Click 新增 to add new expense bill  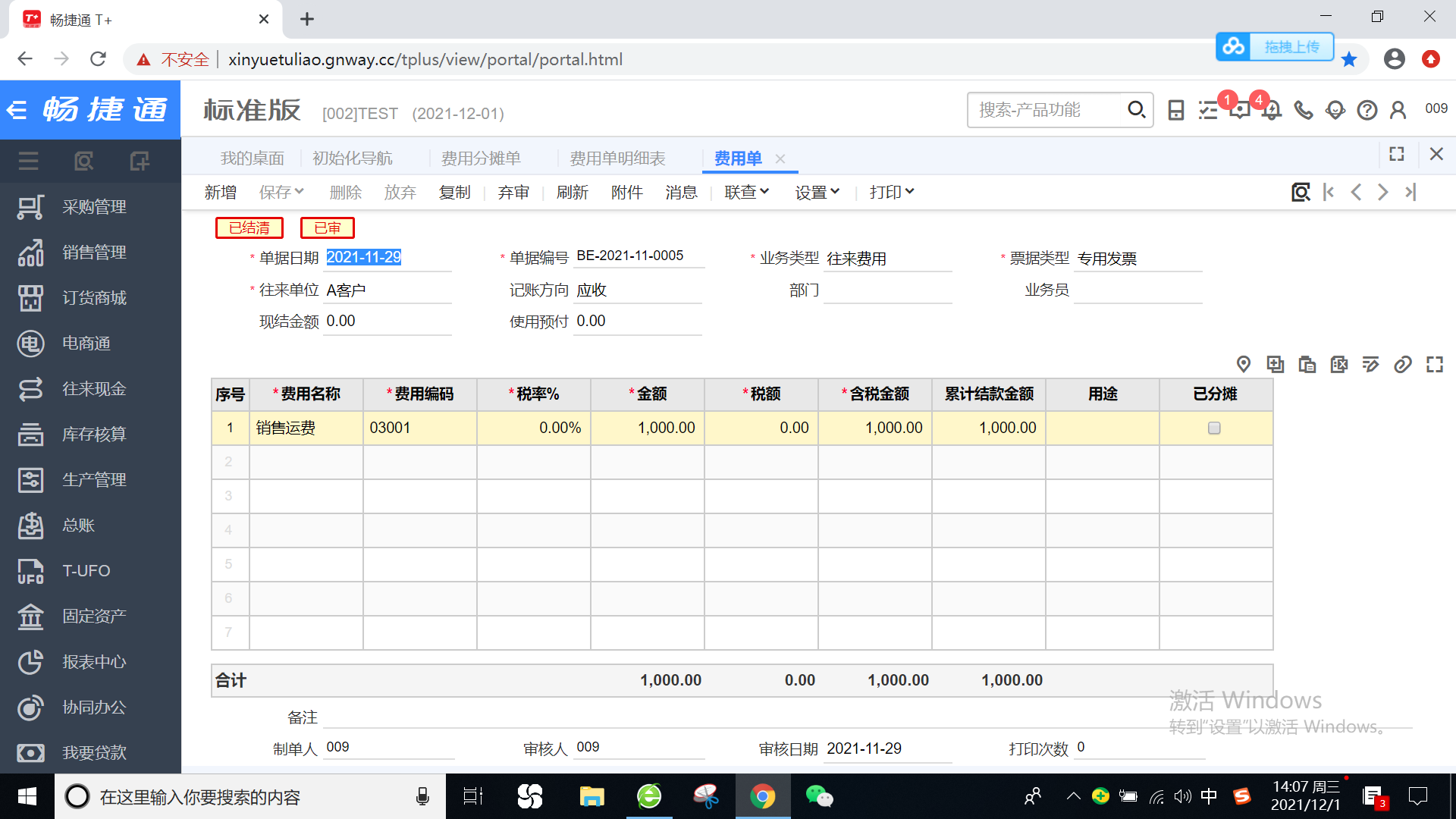point(221,193)
